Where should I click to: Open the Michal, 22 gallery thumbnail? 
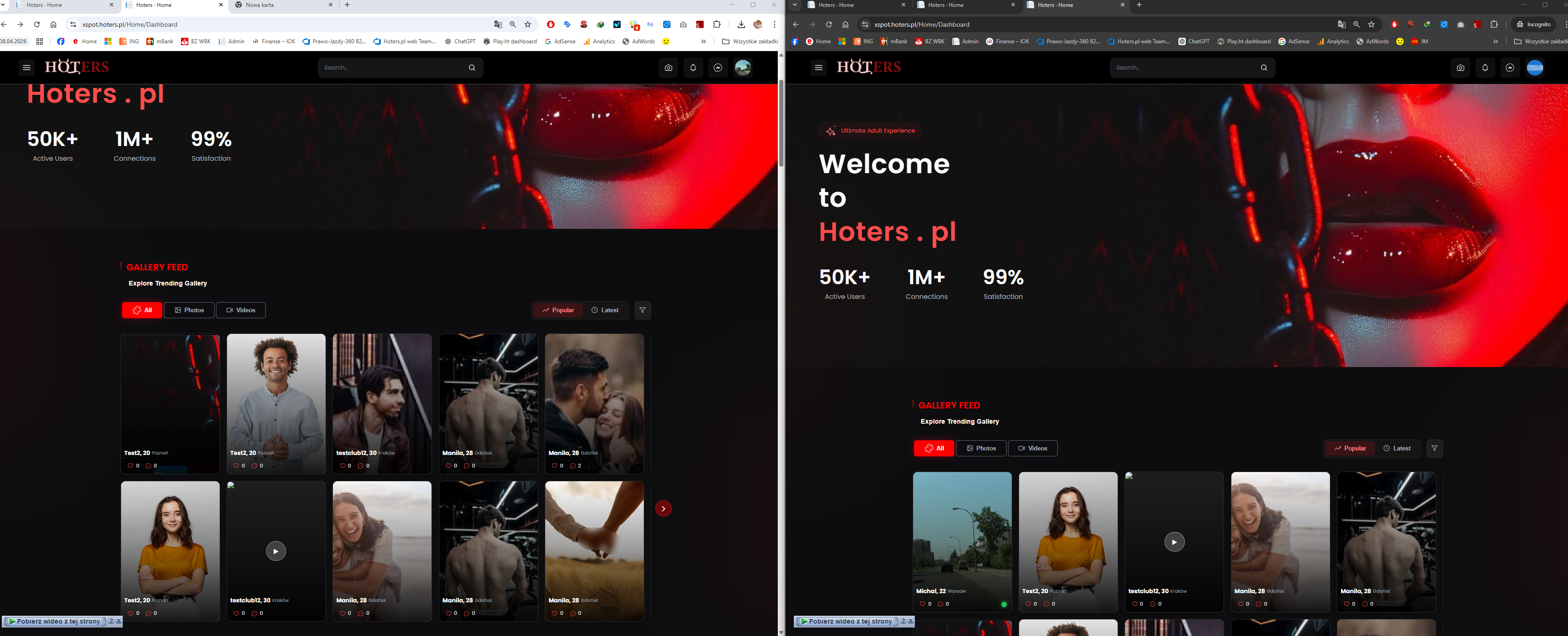coord(962,542)
